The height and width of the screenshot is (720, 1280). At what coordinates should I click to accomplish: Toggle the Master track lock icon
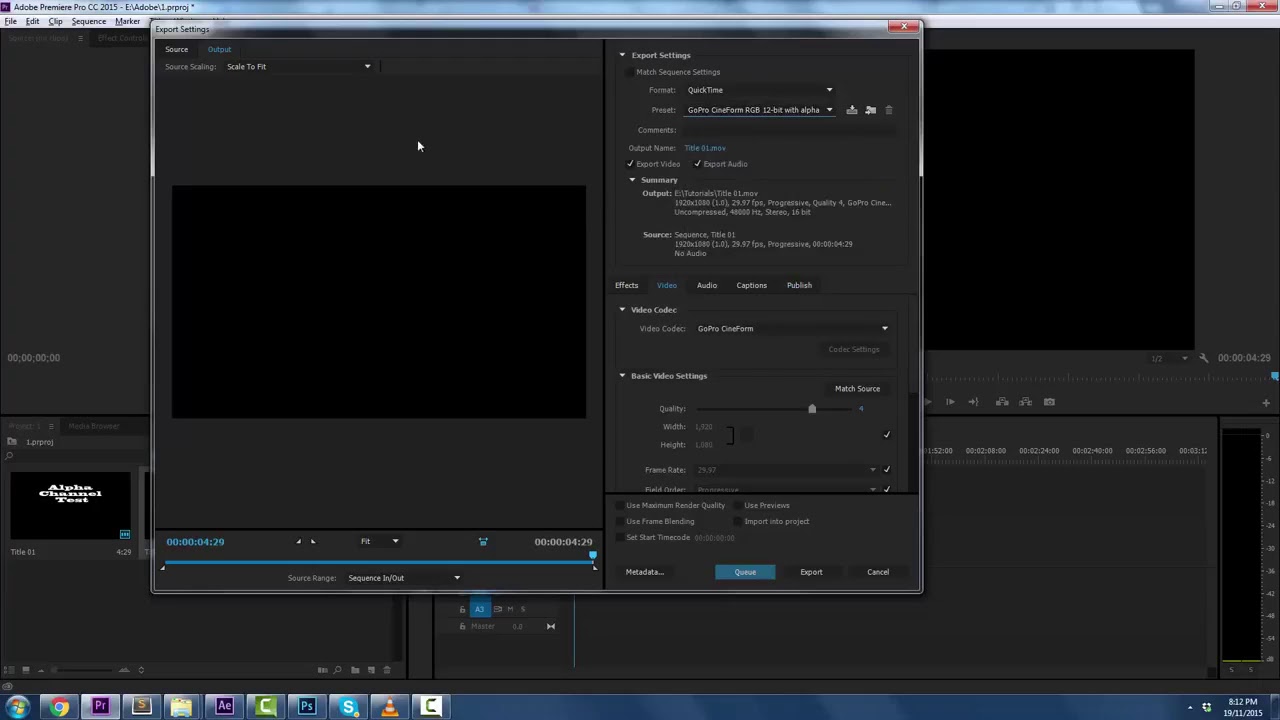(462, 626)
